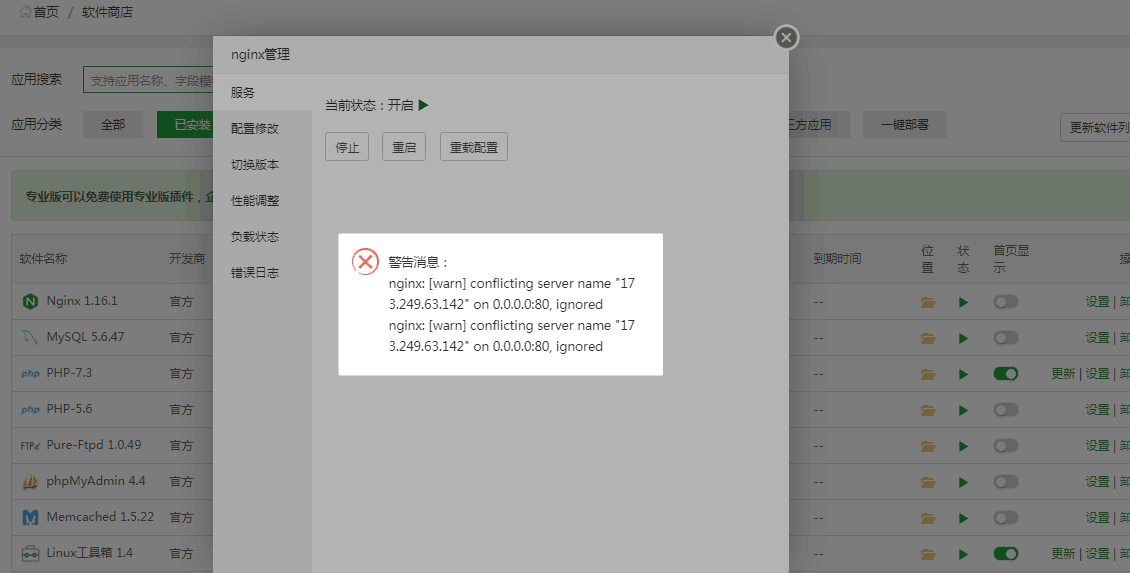Click the Nginx 1.16.1 logo icon

[x=30, y=302]
